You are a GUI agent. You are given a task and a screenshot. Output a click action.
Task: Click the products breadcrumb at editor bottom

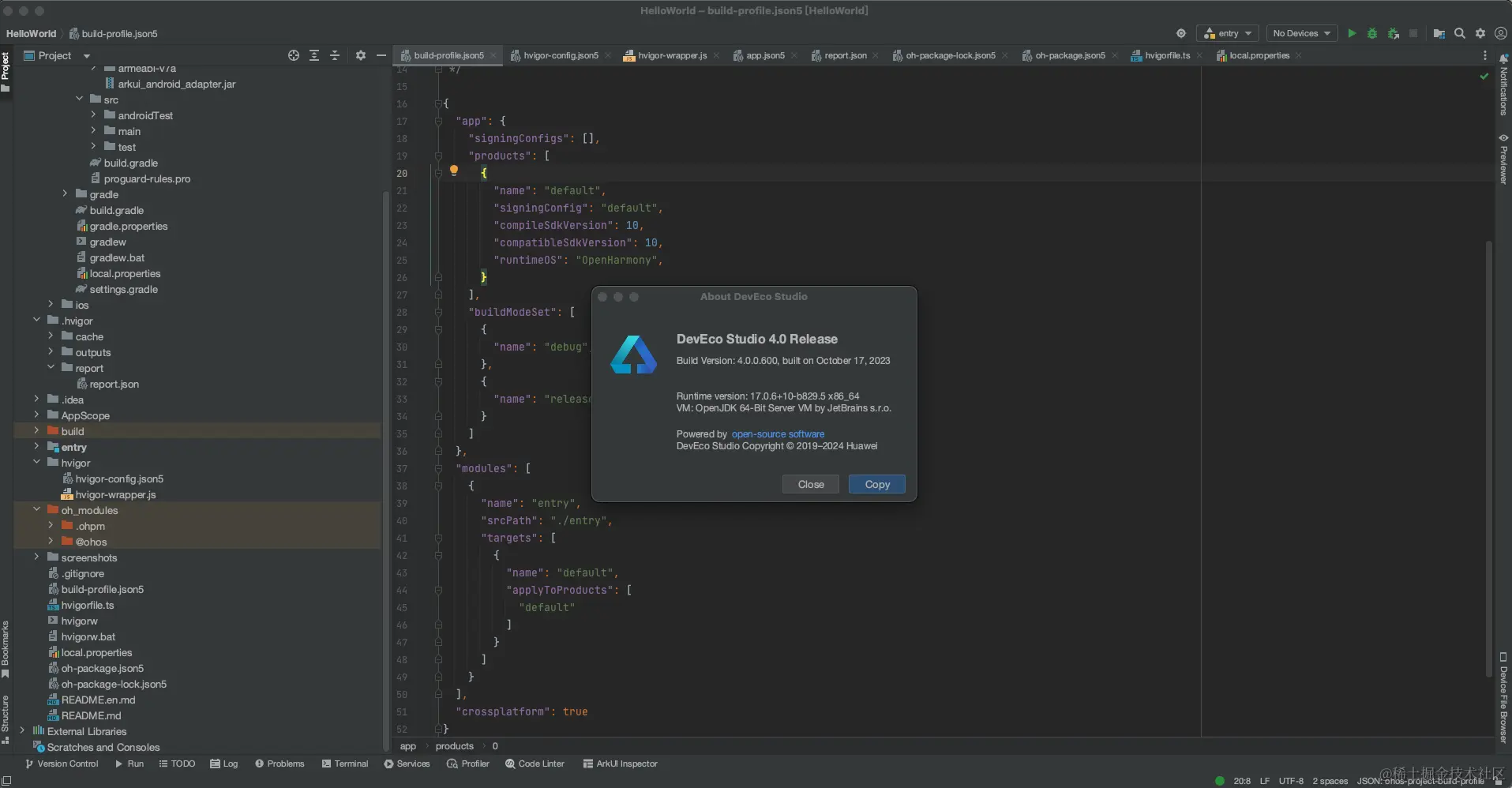(455, 746)
